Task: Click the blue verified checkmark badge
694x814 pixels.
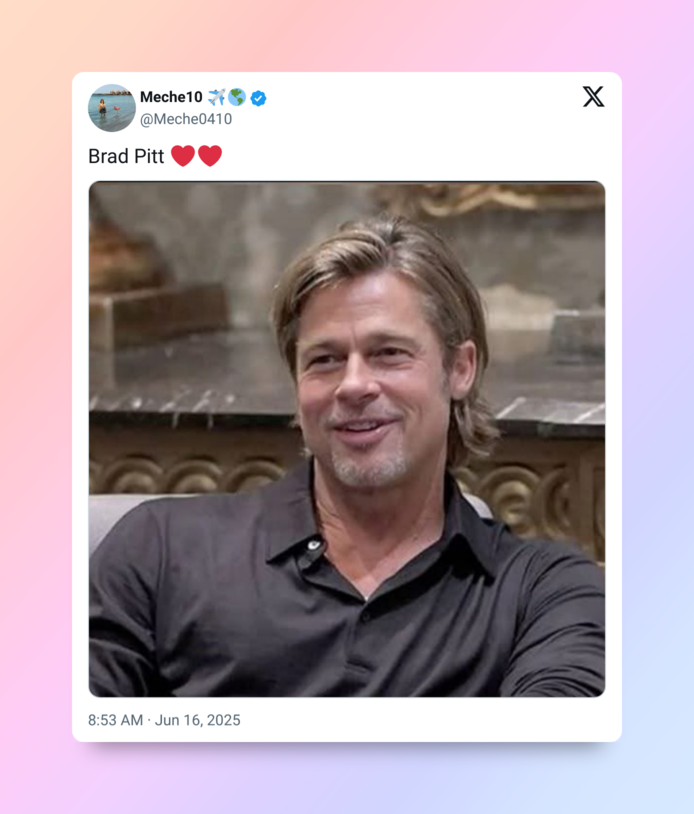Action: [258, 98]
